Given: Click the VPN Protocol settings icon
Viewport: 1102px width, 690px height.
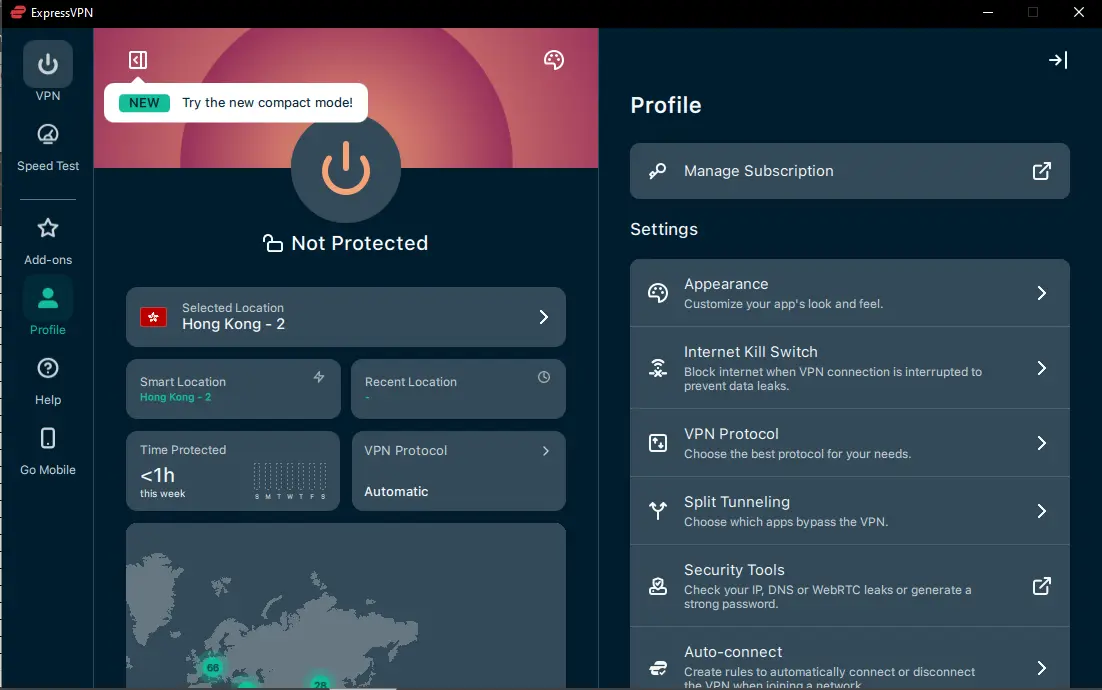Looking at the screenshot, I should point(658,443).
